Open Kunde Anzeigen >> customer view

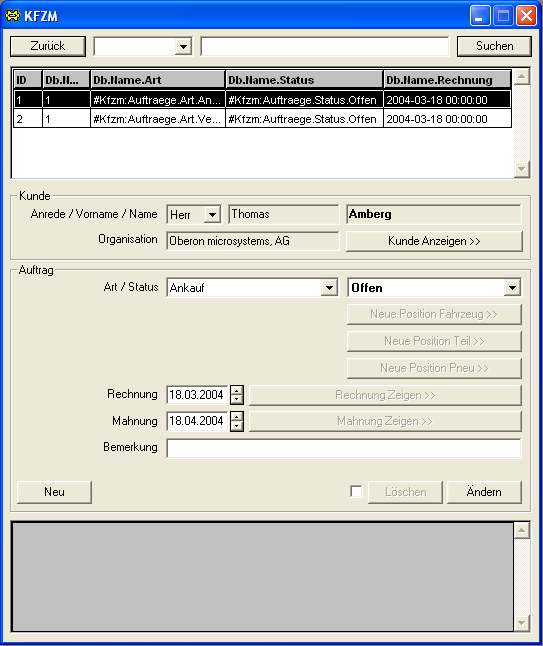(434, 241)
